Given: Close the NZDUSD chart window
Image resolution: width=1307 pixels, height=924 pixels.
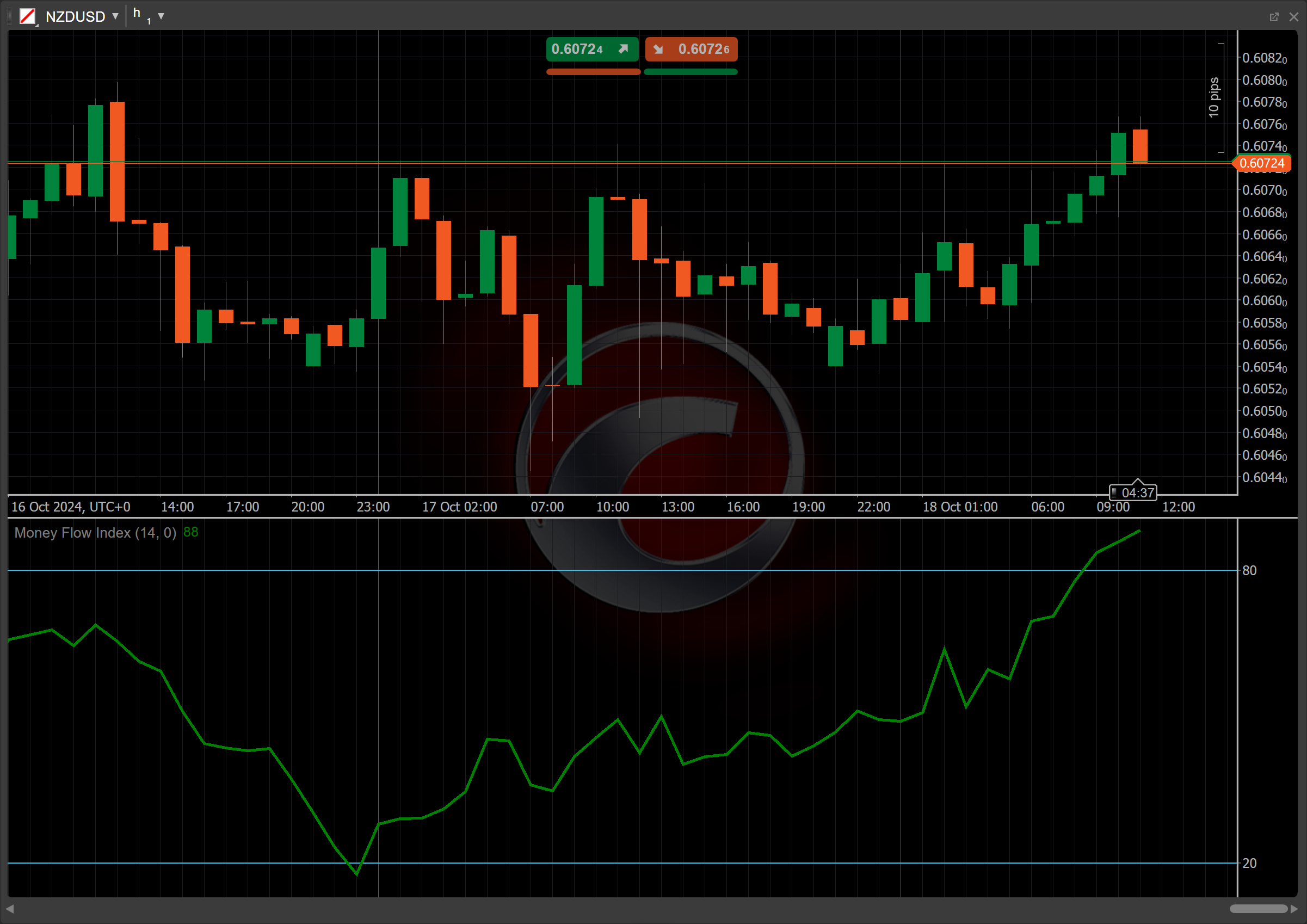Looking at the screenshot, I should pos(1294,16).
